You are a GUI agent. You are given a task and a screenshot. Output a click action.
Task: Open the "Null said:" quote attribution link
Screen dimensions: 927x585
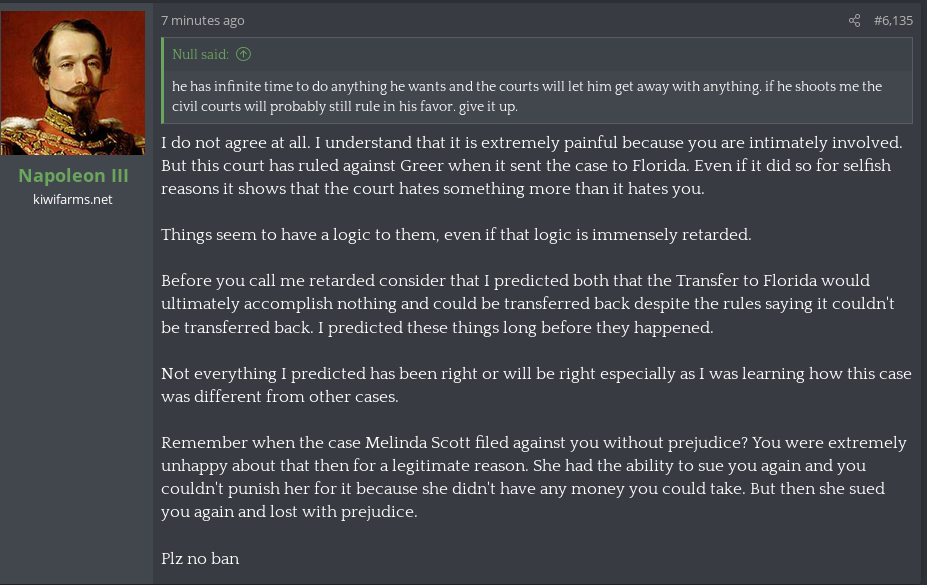200,54
